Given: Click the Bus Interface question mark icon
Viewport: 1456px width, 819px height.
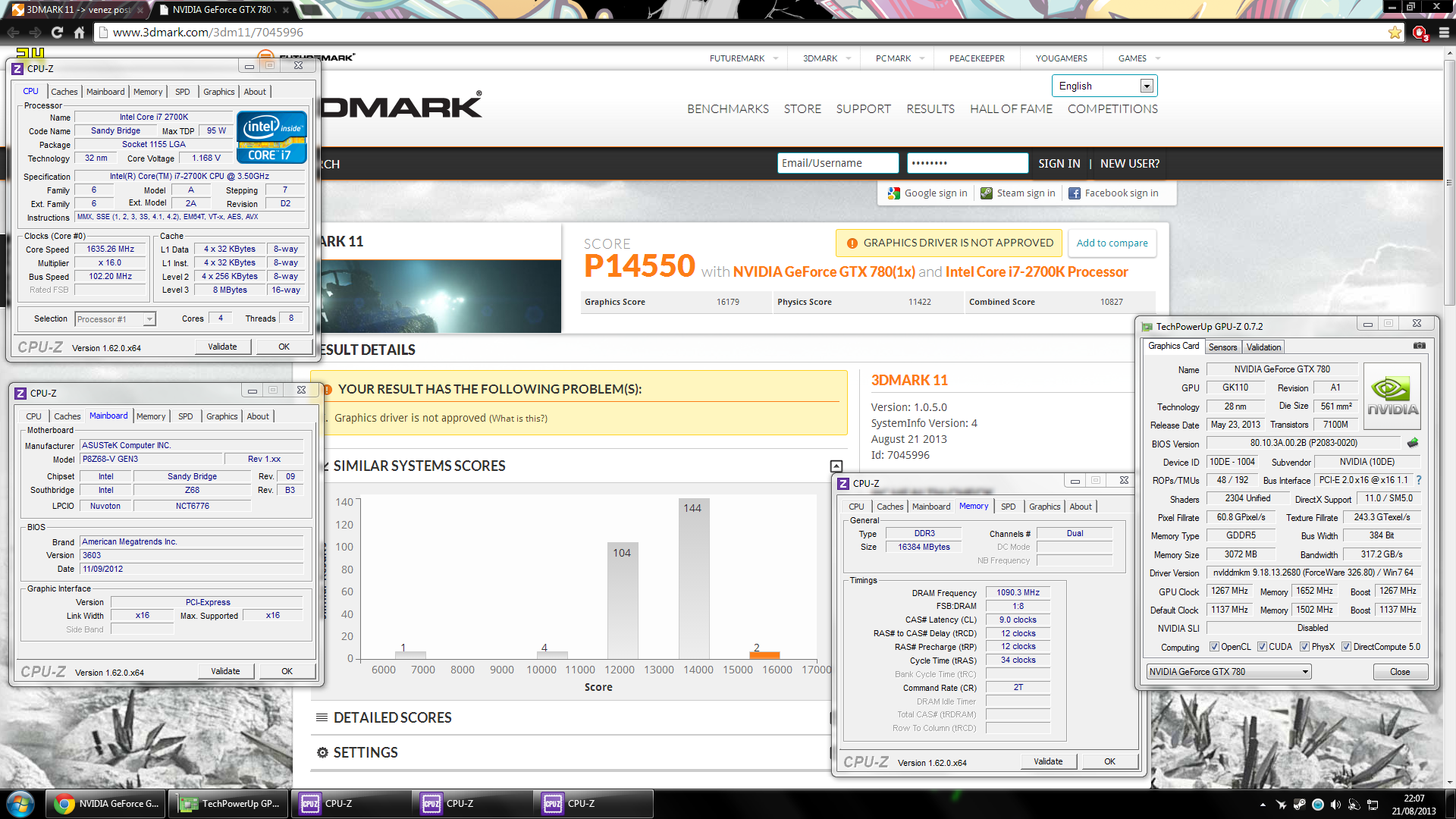Looking at the screenshot, I should click(x=1419, y=480).
